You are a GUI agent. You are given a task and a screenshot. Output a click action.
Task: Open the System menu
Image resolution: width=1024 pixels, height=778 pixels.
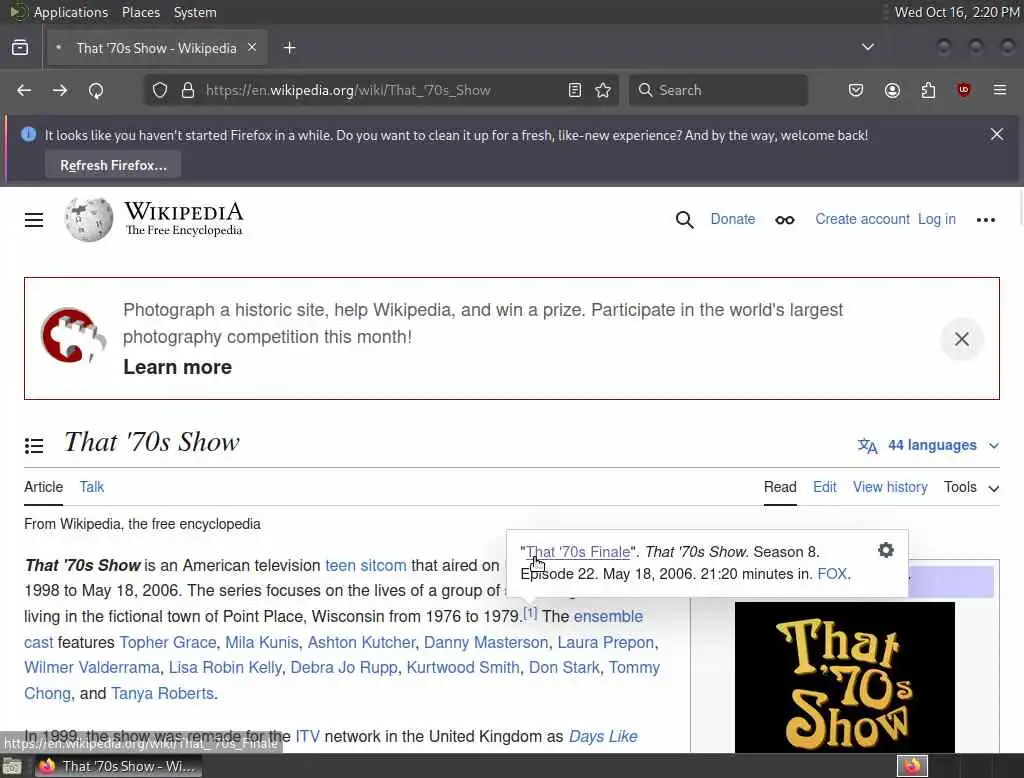pos(195,12)
